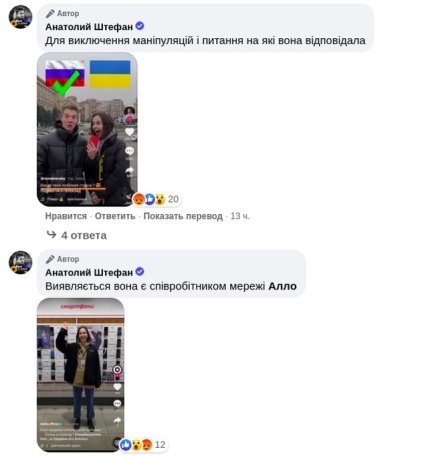This screenshot has height=456, width=428.
Task: Click heart icon on first TikTok screenshot
Action: click(x=130, y=132)
